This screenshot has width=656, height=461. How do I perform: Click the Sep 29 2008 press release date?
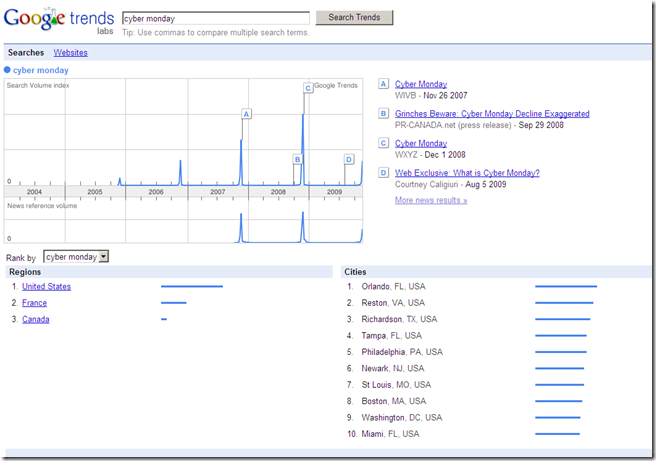click(x=541, y=125)
